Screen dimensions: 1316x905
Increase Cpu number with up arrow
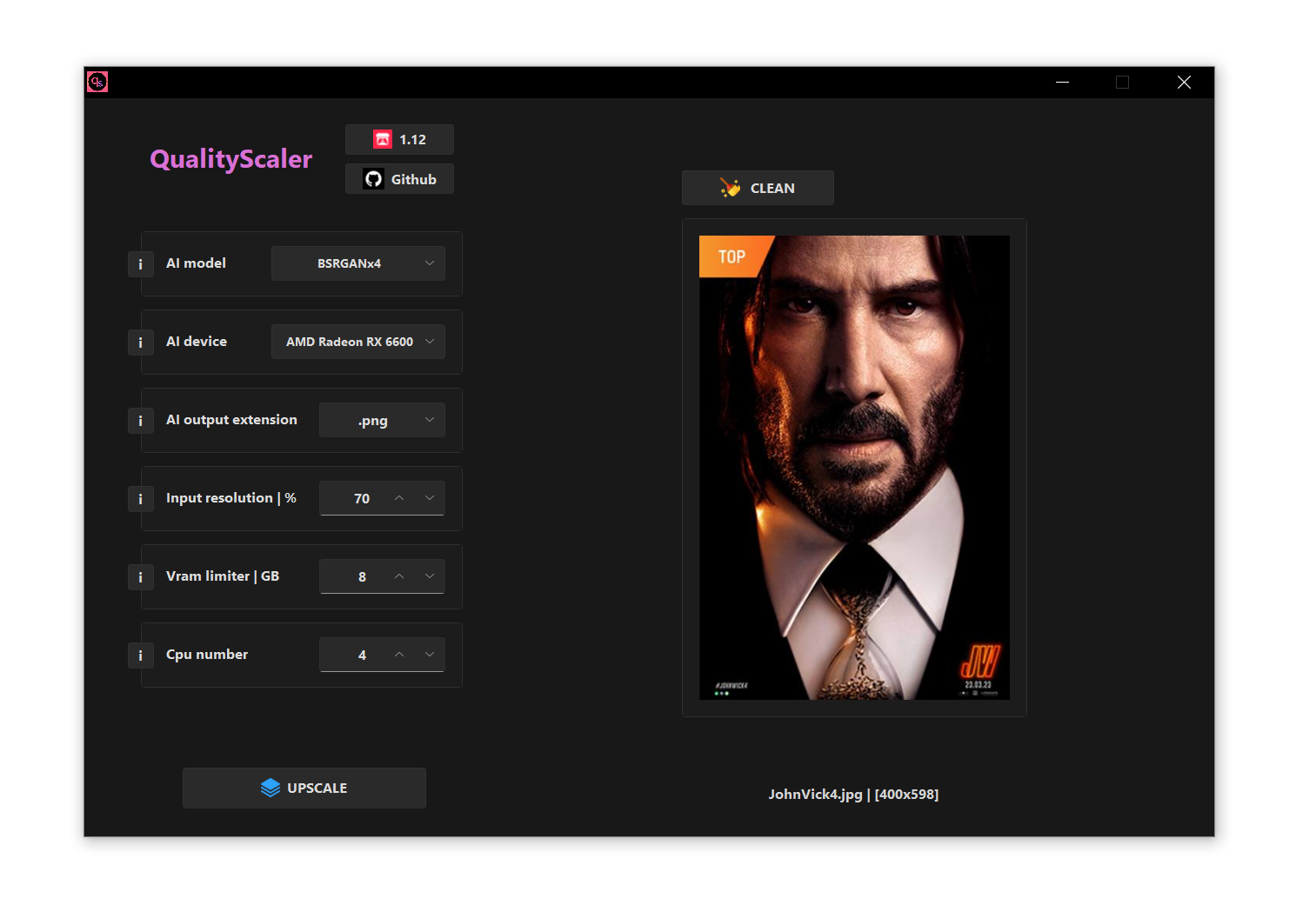[x=399, y=655]
